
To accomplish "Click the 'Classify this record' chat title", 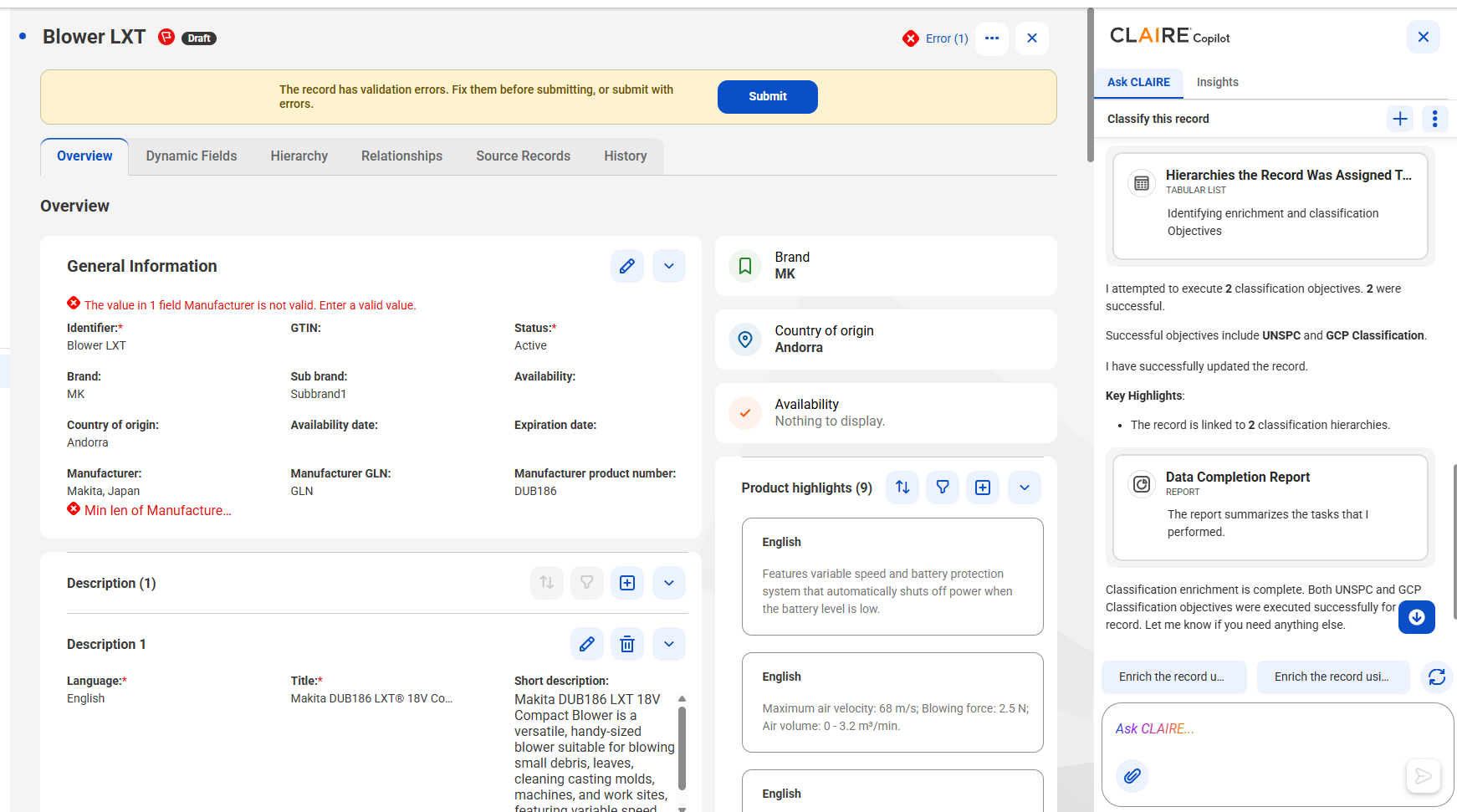I will pyautogui.click(x=1158, y=119).
